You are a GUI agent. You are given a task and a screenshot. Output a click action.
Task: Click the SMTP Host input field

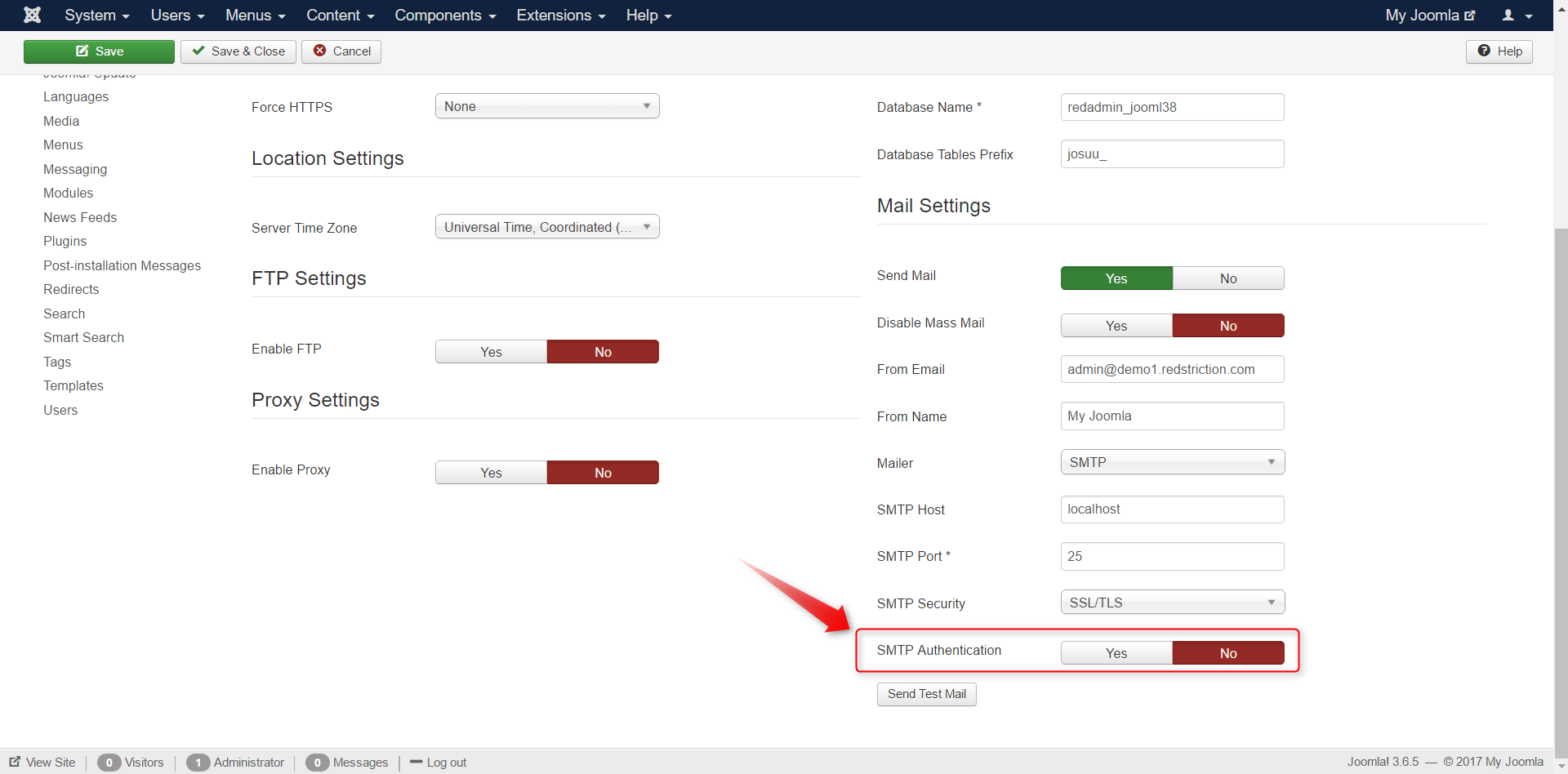(x=1173, y=509)
